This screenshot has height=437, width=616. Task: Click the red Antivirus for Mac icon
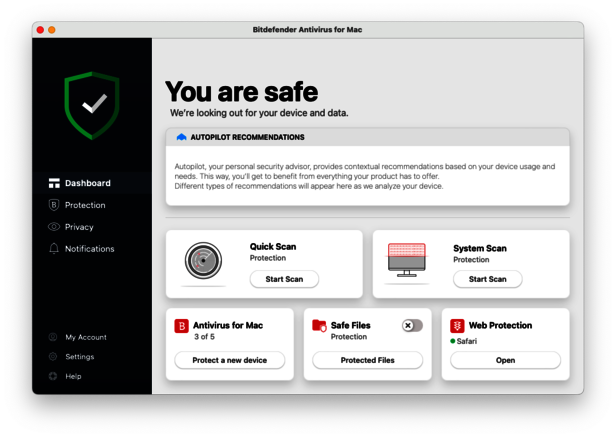[181, 326]
